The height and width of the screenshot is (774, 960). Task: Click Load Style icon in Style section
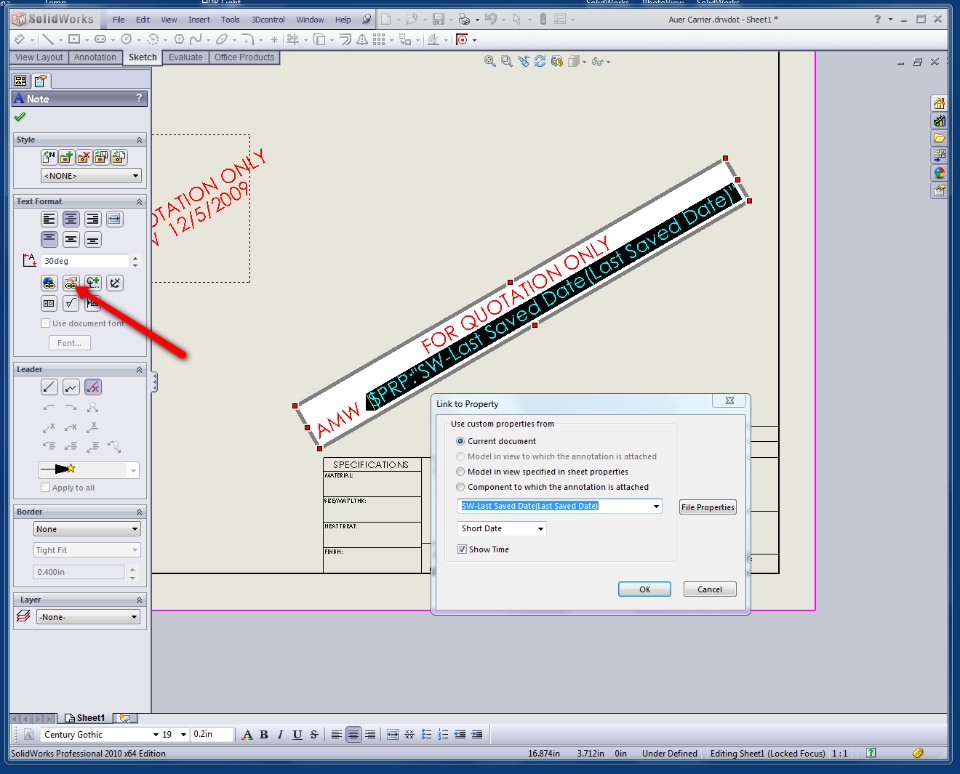pyautogui.click(x=119, y=157)
